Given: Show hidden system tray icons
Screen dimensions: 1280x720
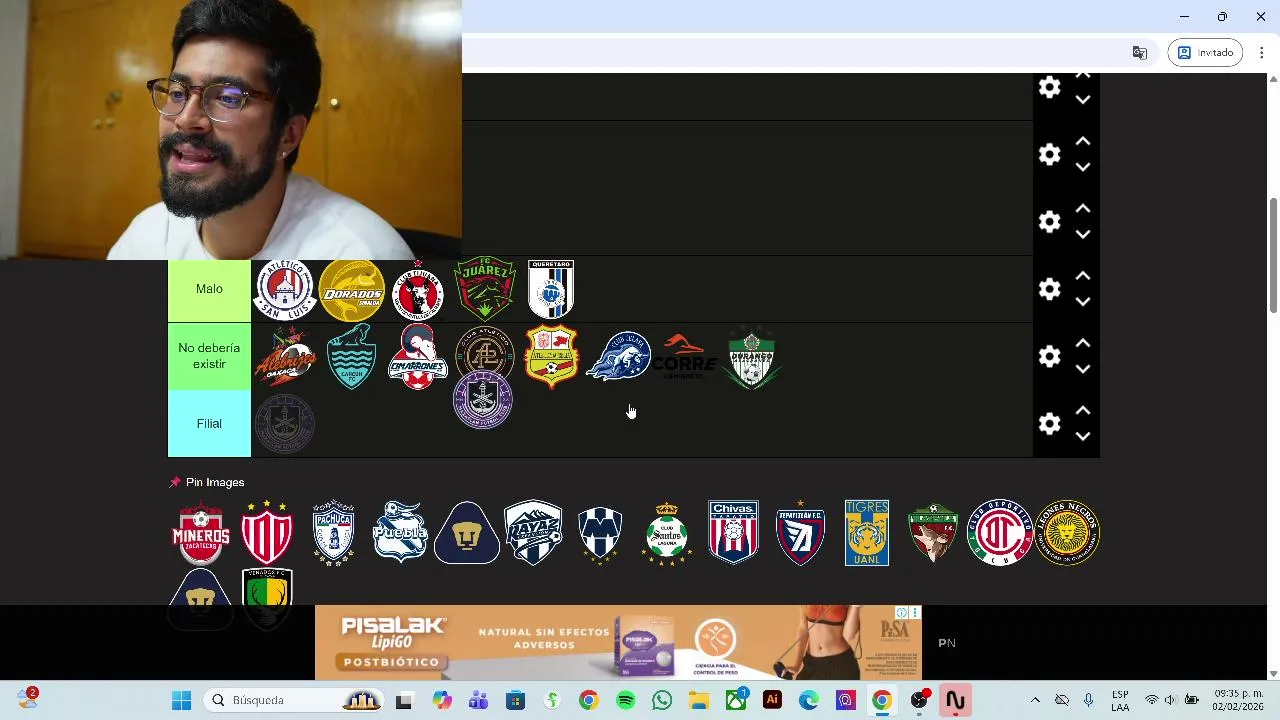Looking at the screenshot, I should pos(1035,700).
